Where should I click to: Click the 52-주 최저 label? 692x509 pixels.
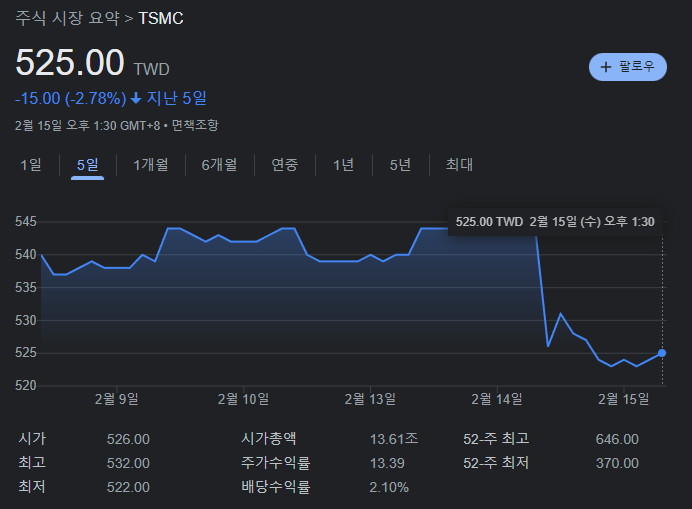(x=496, y=463)
